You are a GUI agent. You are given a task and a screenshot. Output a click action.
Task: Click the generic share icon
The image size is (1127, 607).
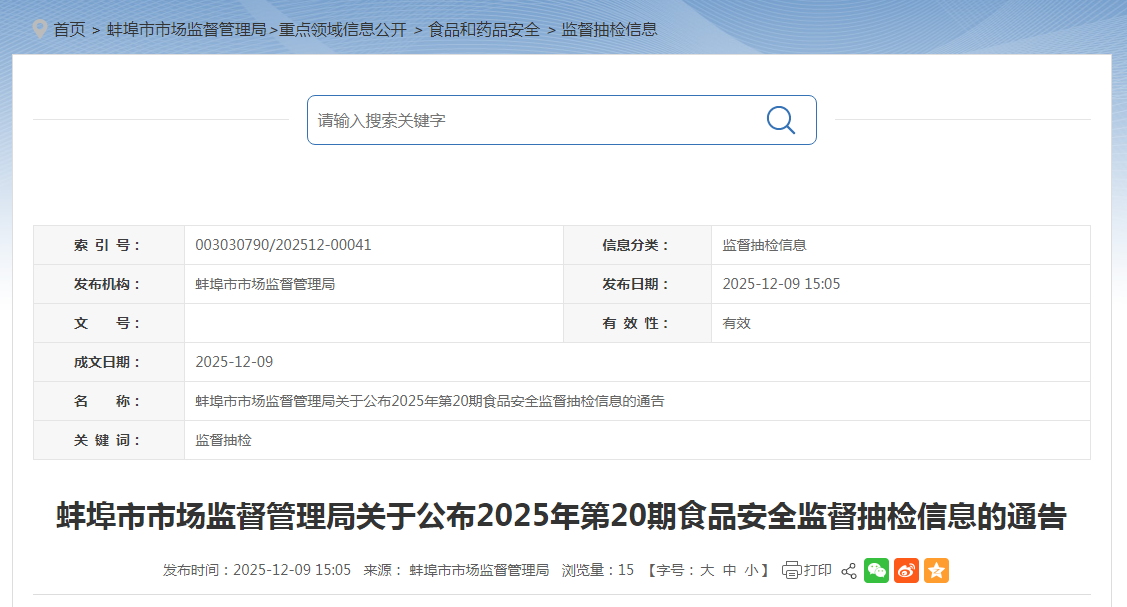click(x=848, y=570)
